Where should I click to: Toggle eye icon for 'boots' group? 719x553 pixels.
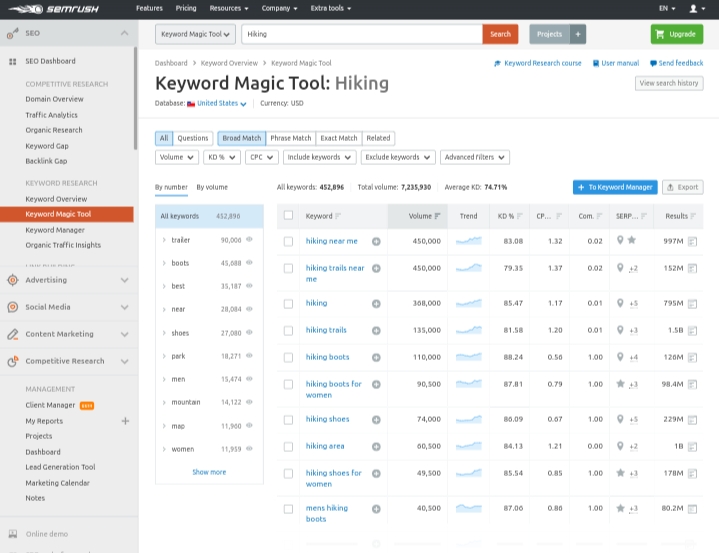click(x=249, y=262)
